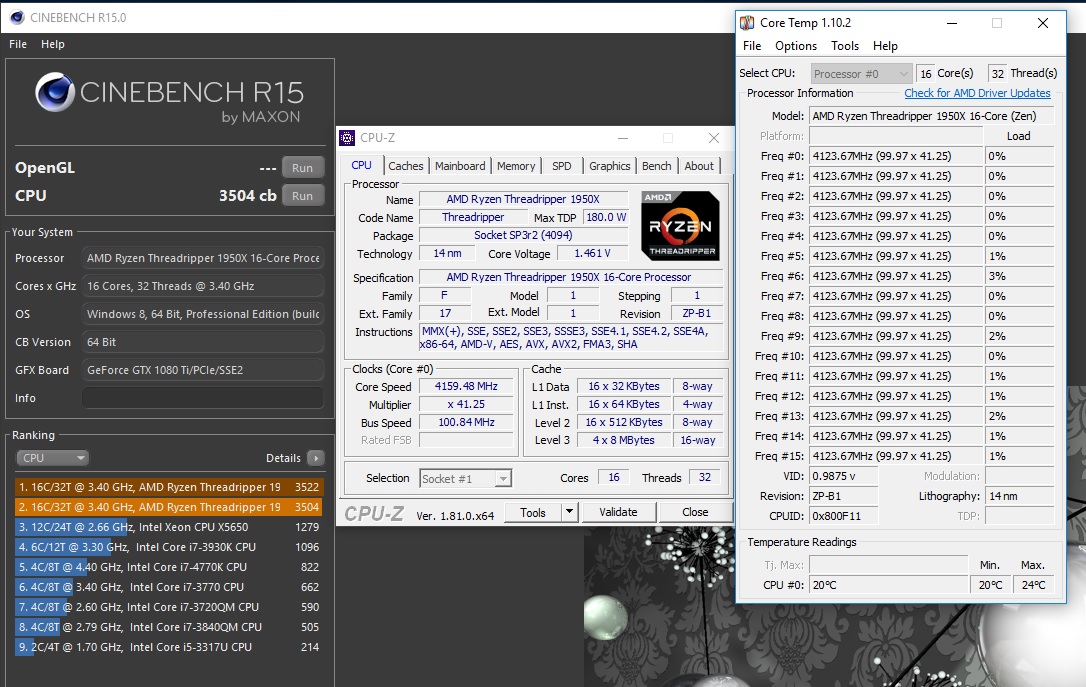Open the Help menu in Cinebench
The width and height of the screenshot is (1086, 687).
[53, 44]
